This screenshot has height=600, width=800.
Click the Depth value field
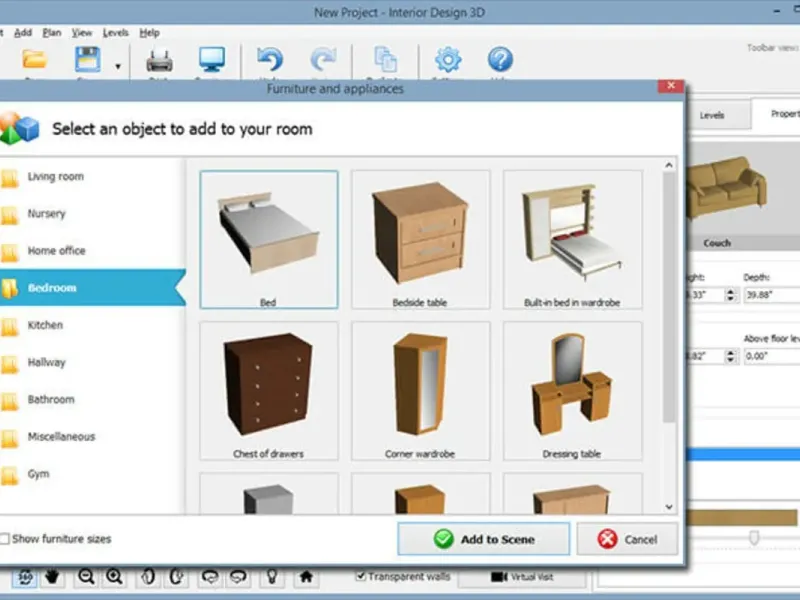(x=771, y=295)
